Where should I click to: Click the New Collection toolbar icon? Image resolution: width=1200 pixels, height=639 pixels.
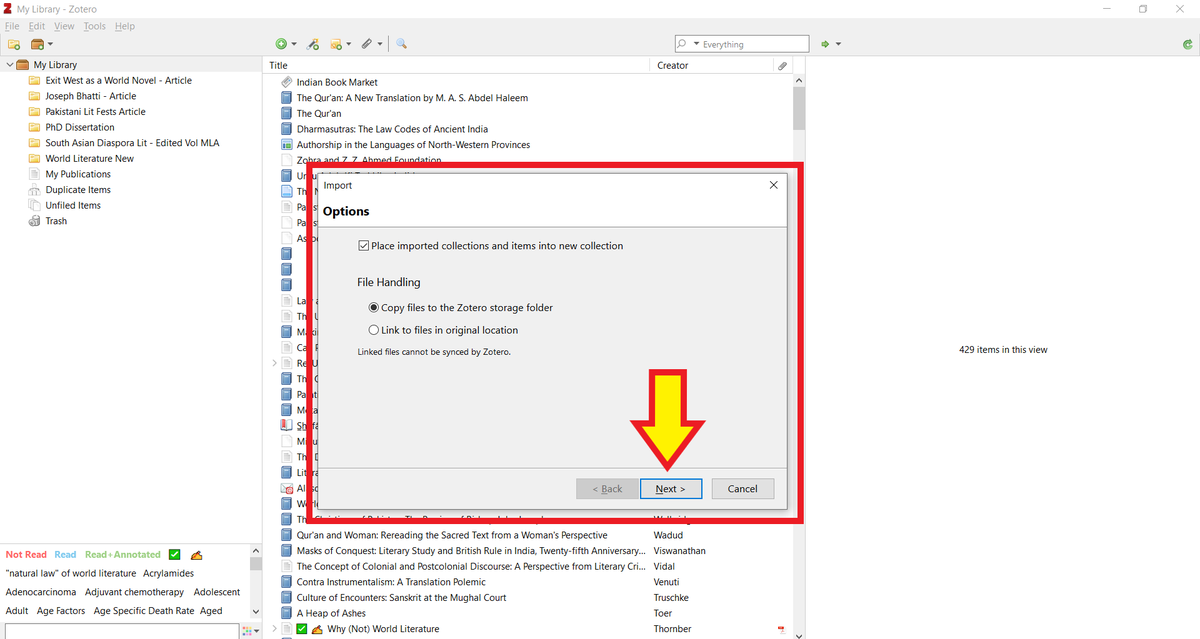tap(14, 44)
